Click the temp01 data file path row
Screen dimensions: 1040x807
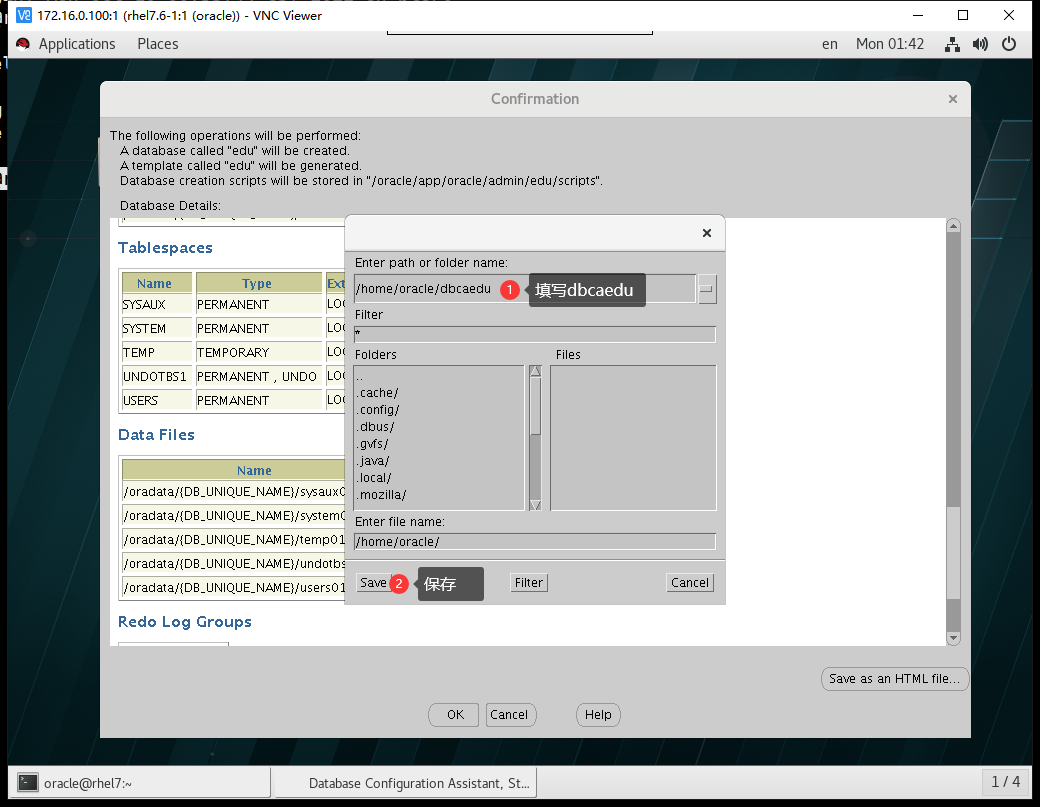tap(234, 540)
